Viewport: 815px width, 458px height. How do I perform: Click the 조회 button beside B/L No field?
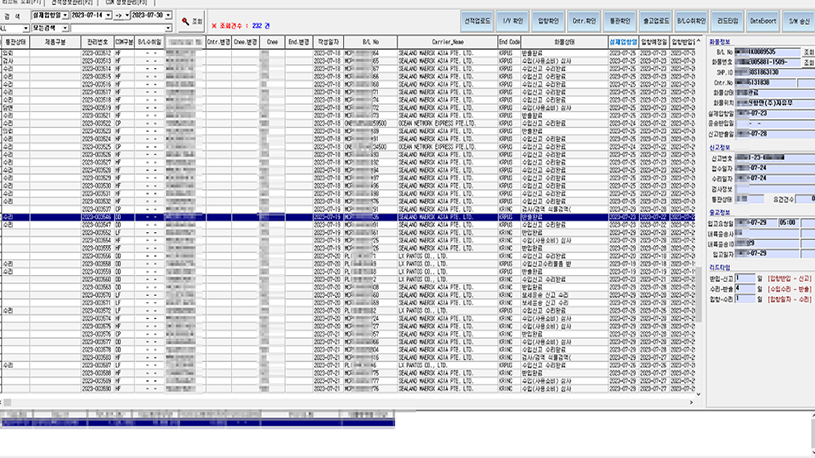coord(807,50)
